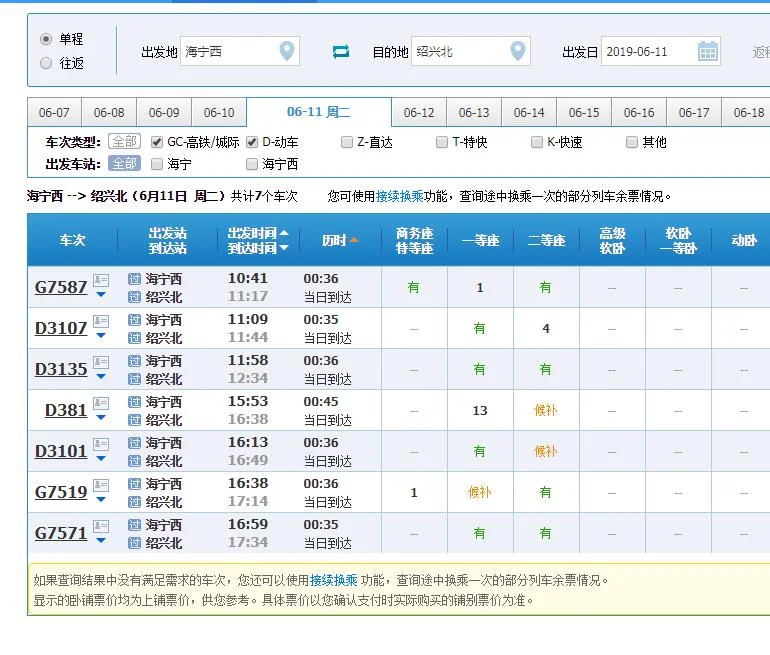The image size is (770, 655).
Task: Sort by 到达时间 descending arrow
Action: (x=284, y=248)
